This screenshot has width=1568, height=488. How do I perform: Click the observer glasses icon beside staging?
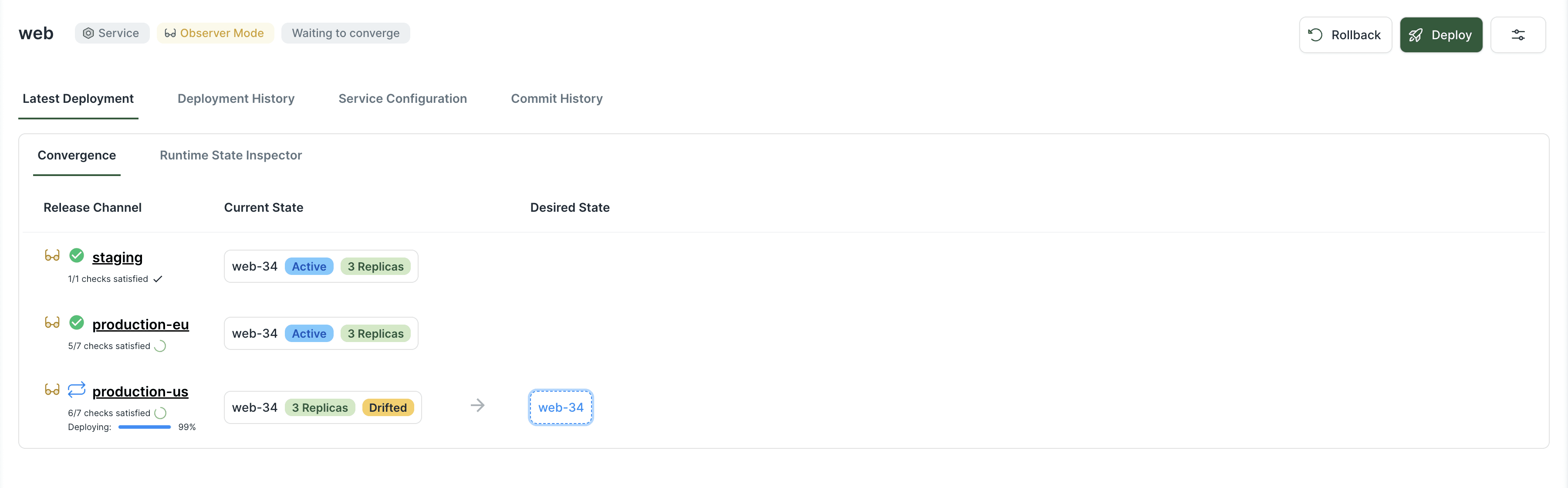point(52,255)
